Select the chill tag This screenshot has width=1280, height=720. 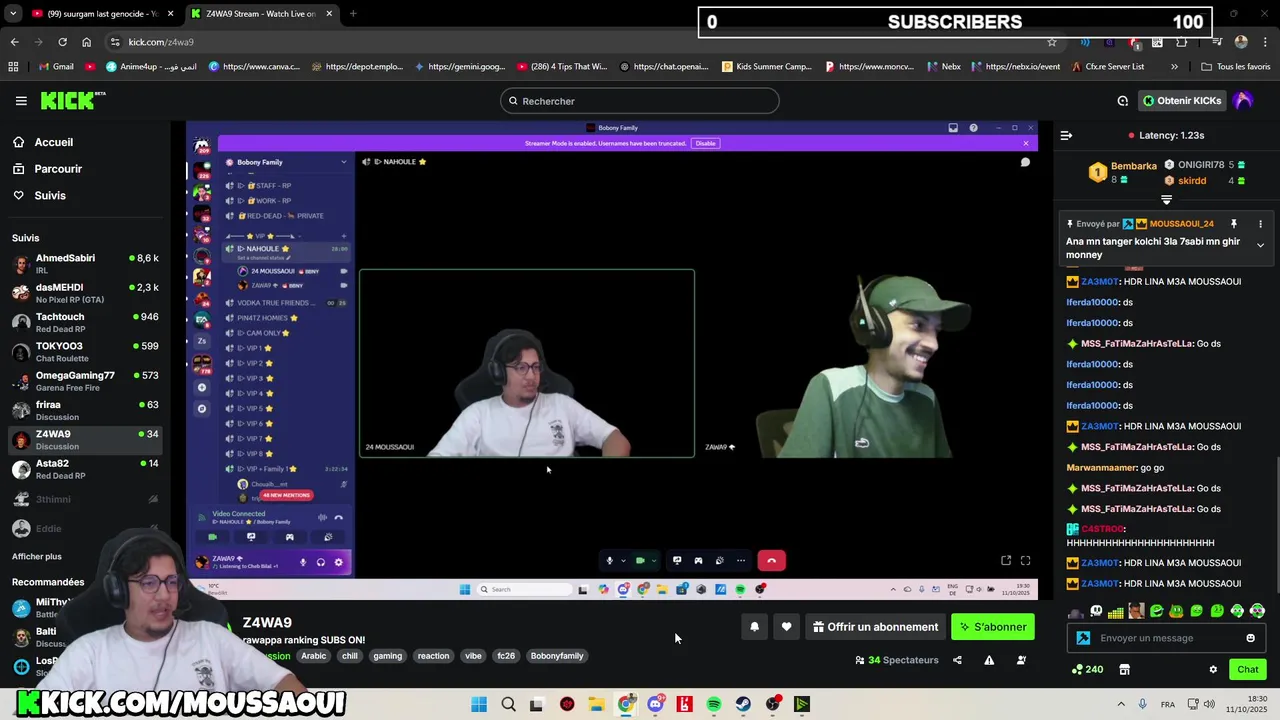pyautogui.click(x=349, y=656)
